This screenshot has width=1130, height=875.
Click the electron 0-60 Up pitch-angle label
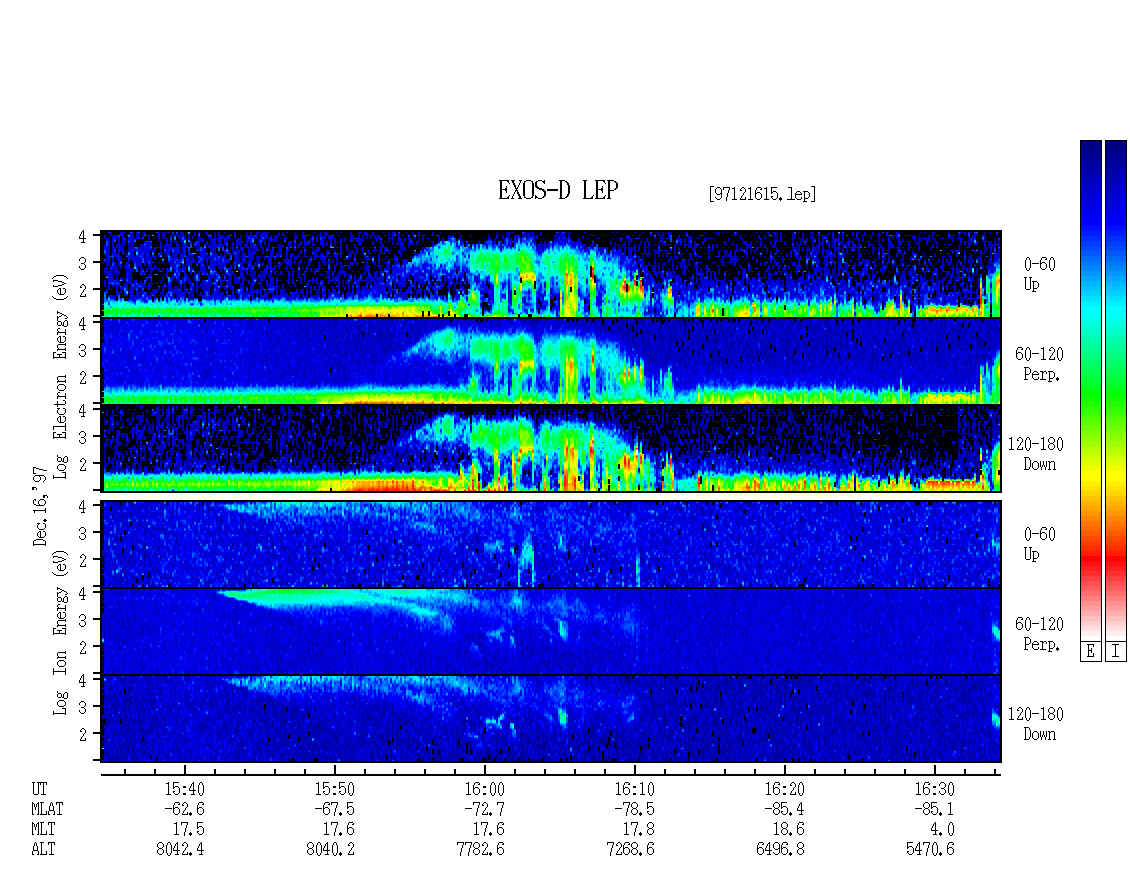1039,274
